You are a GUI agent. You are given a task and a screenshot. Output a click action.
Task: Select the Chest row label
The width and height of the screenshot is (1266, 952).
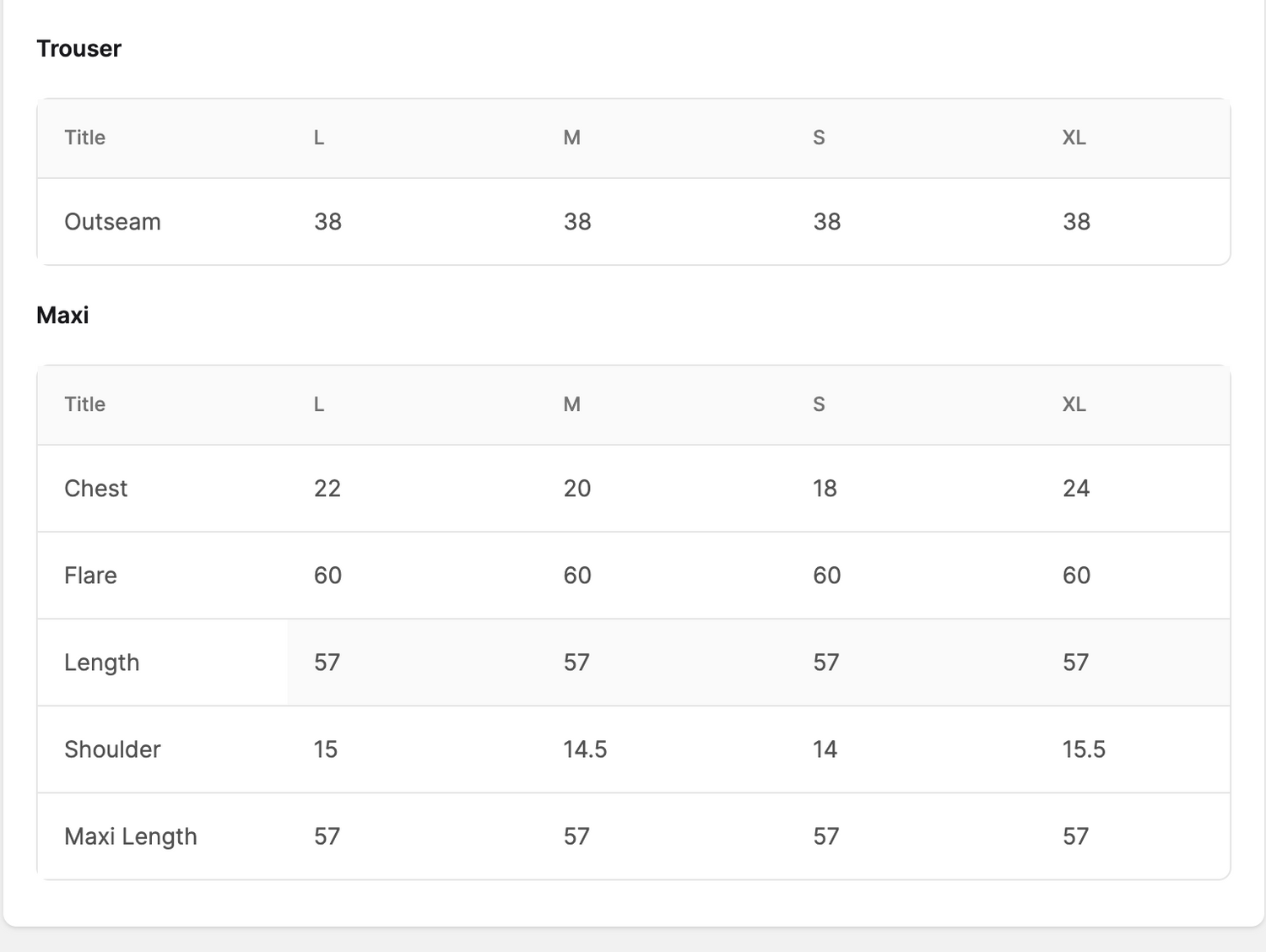coord(95,489)
